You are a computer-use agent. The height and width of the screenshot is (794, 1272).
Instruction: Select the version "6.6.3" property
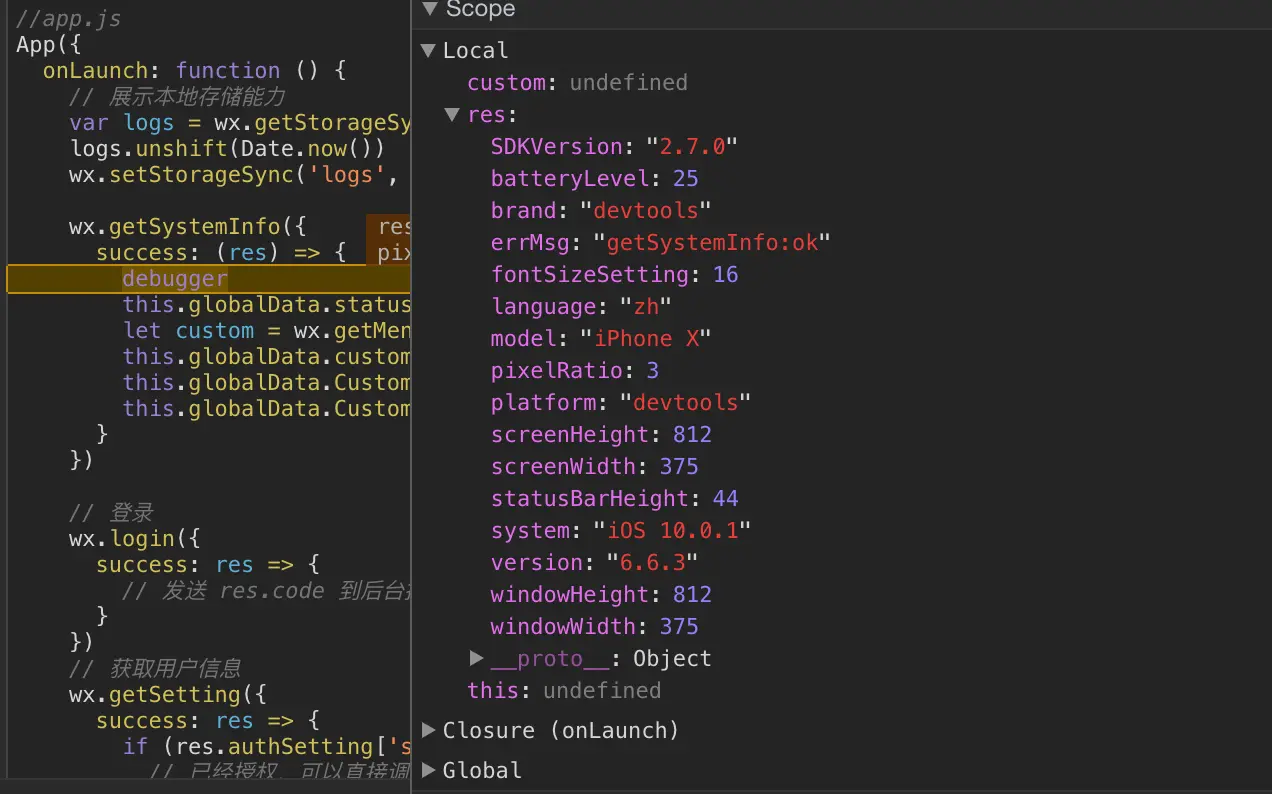pos(594,562)
